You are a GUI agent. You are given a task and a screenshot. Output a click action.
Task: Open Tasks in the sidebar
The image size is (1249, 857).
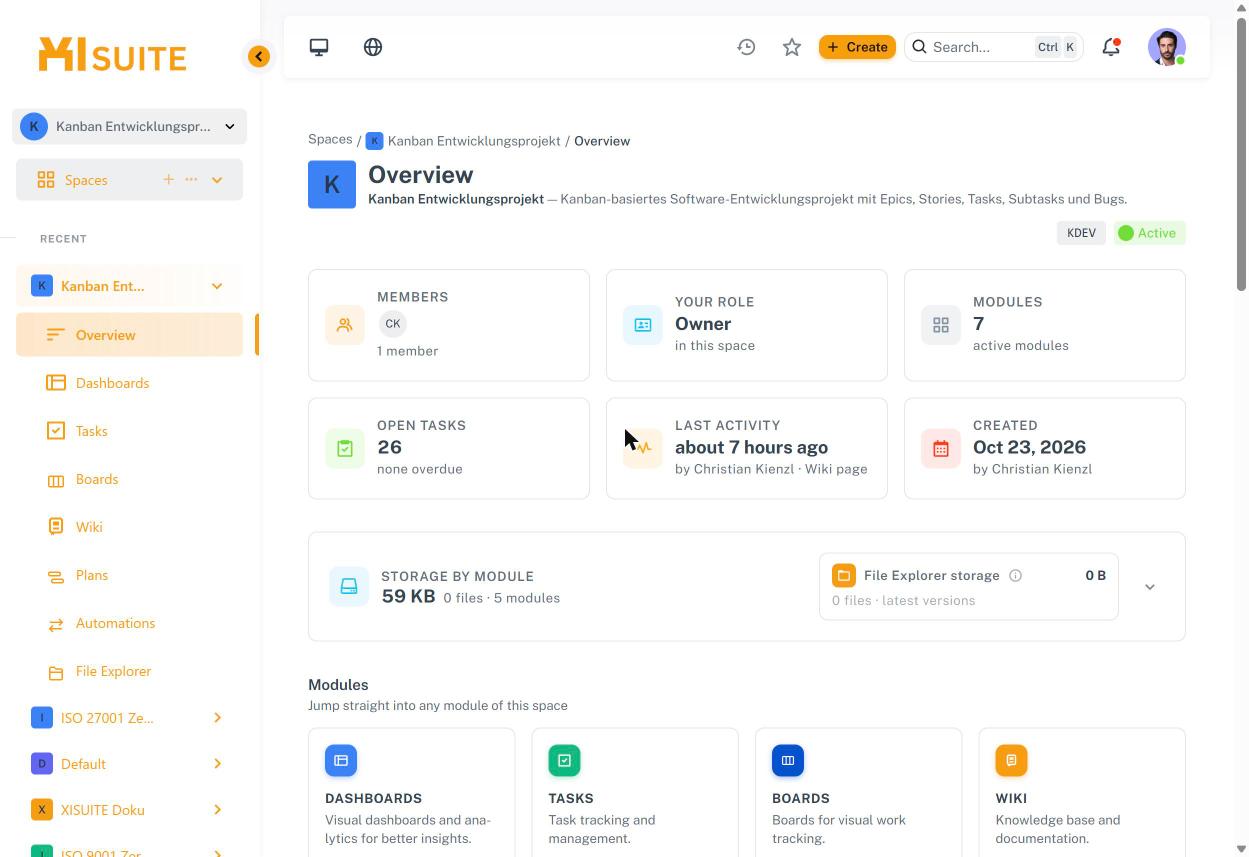click(x=129, y=431)
